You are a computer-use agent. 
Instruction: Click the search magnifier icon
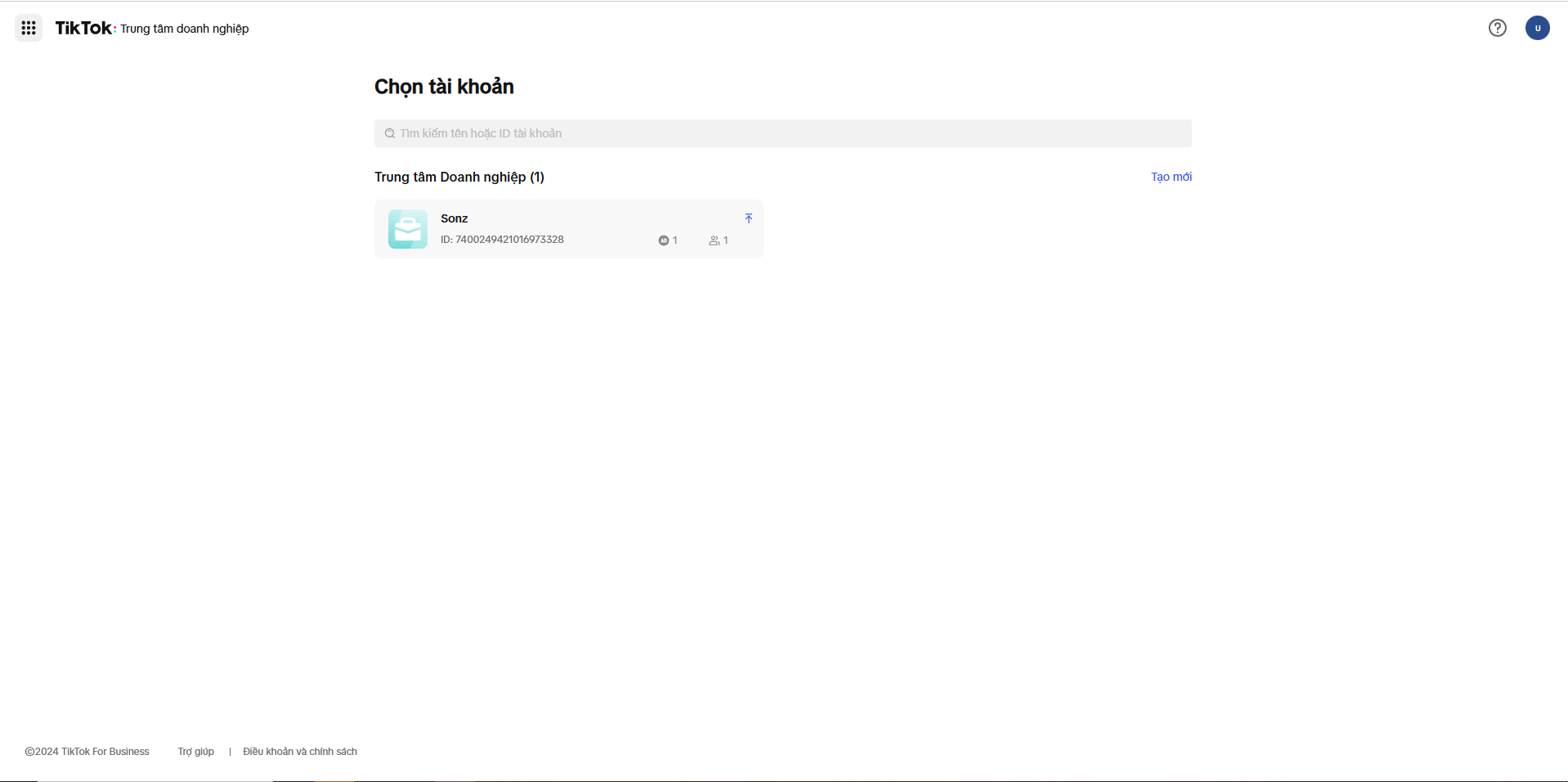[390, 134]
